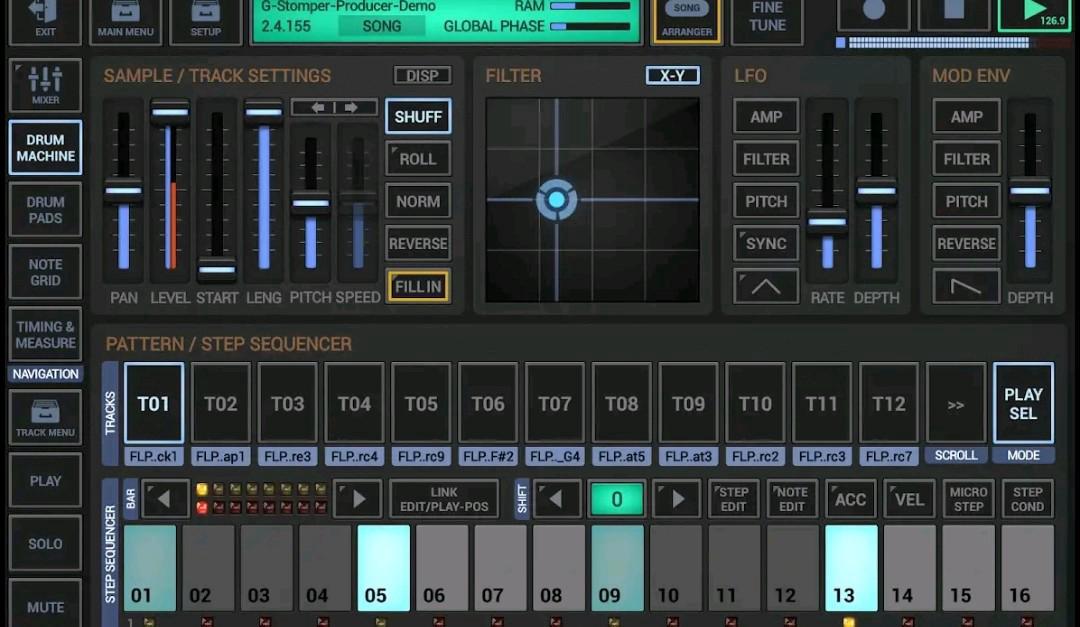Open the Setup screen

(x=205, y=22)
